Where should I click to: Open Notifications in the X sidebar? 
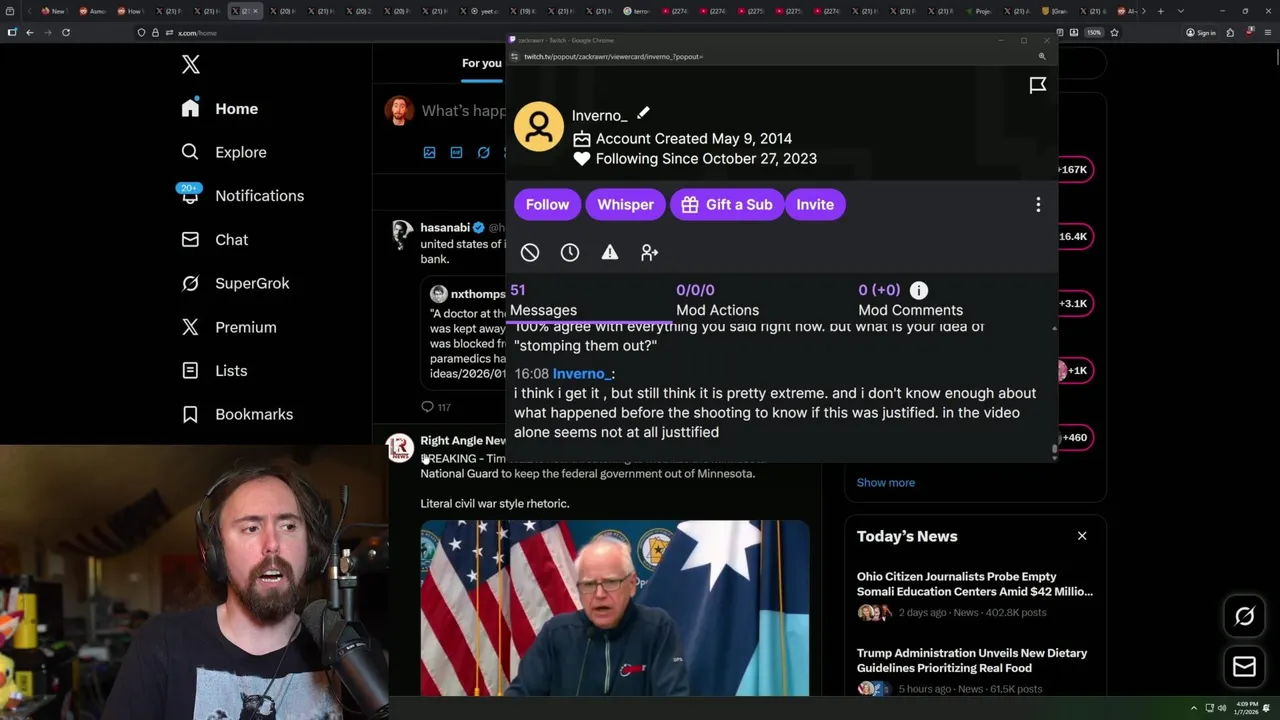pos(241,196)
